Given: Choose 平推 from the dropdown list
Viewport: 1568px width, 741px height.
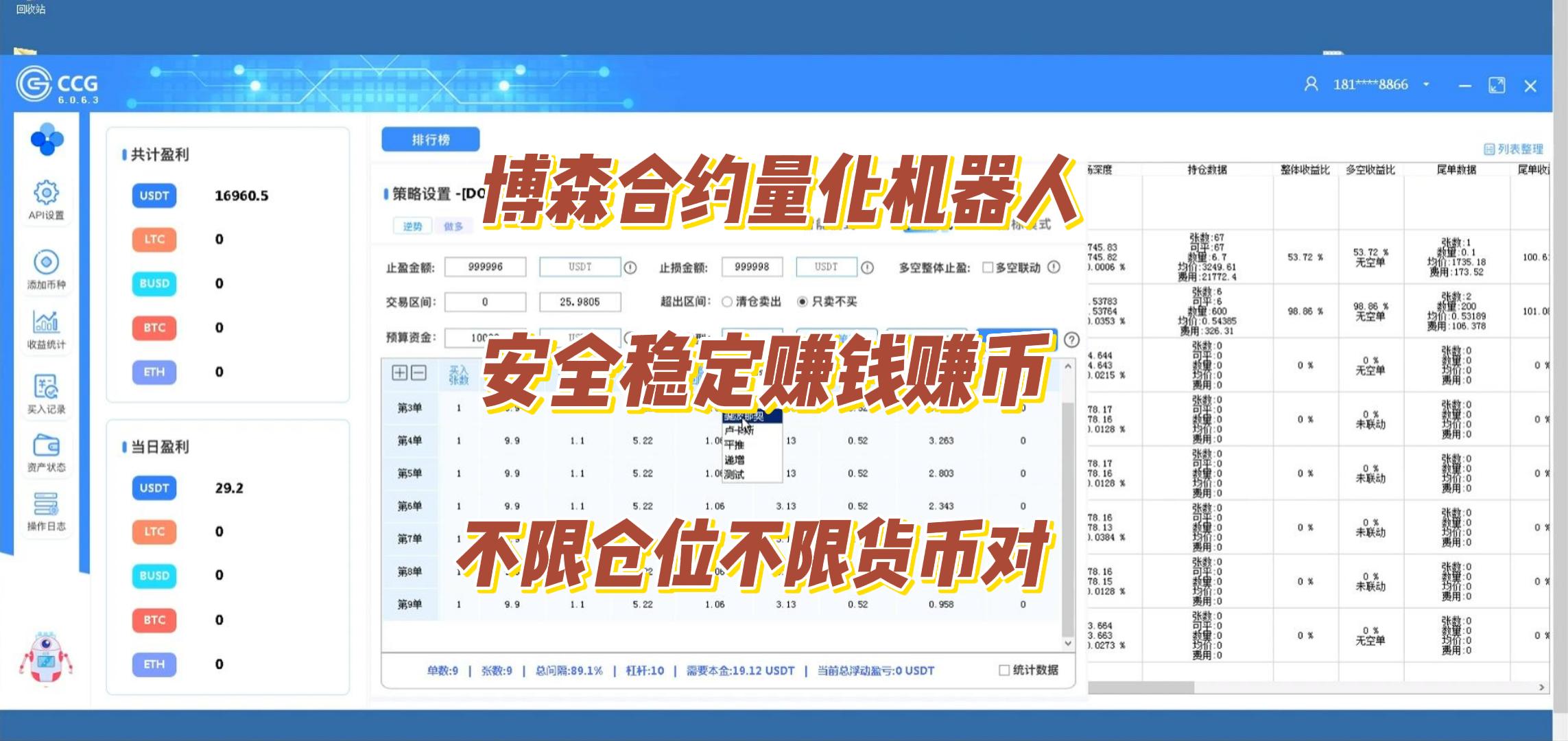Looking at the screenshot, I should click(x=752, y=445).
